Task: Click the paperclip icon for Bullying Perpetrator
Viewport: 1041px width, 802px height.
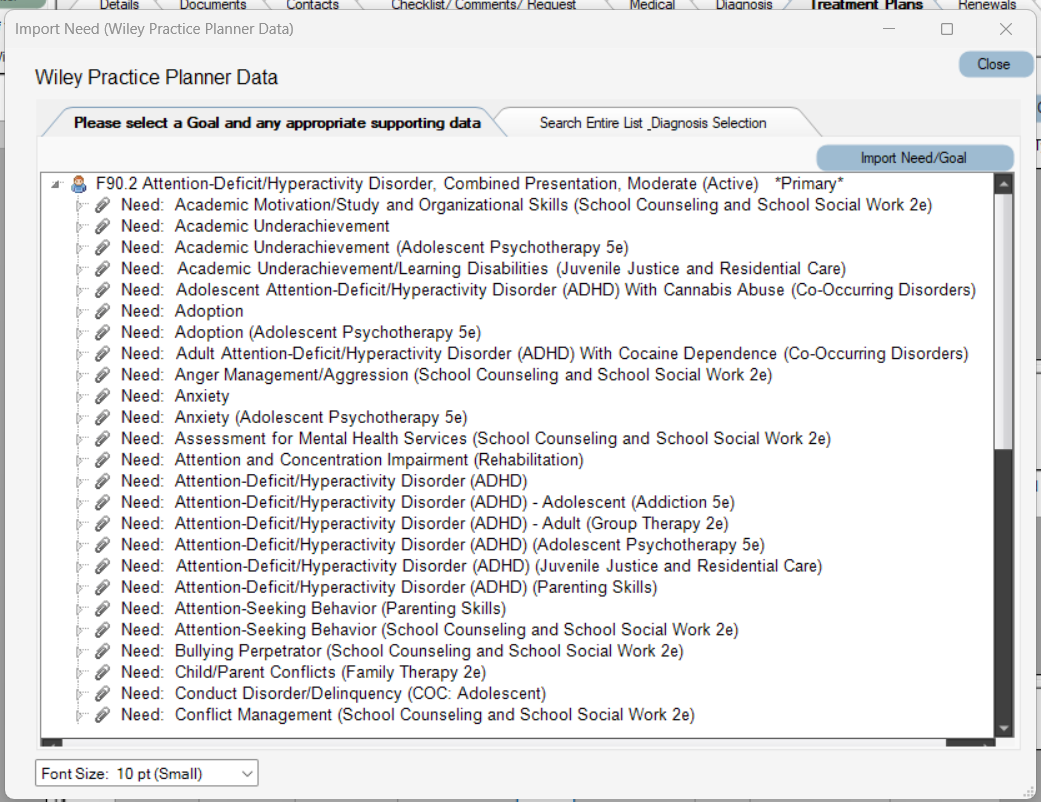Action: (104, 650)
